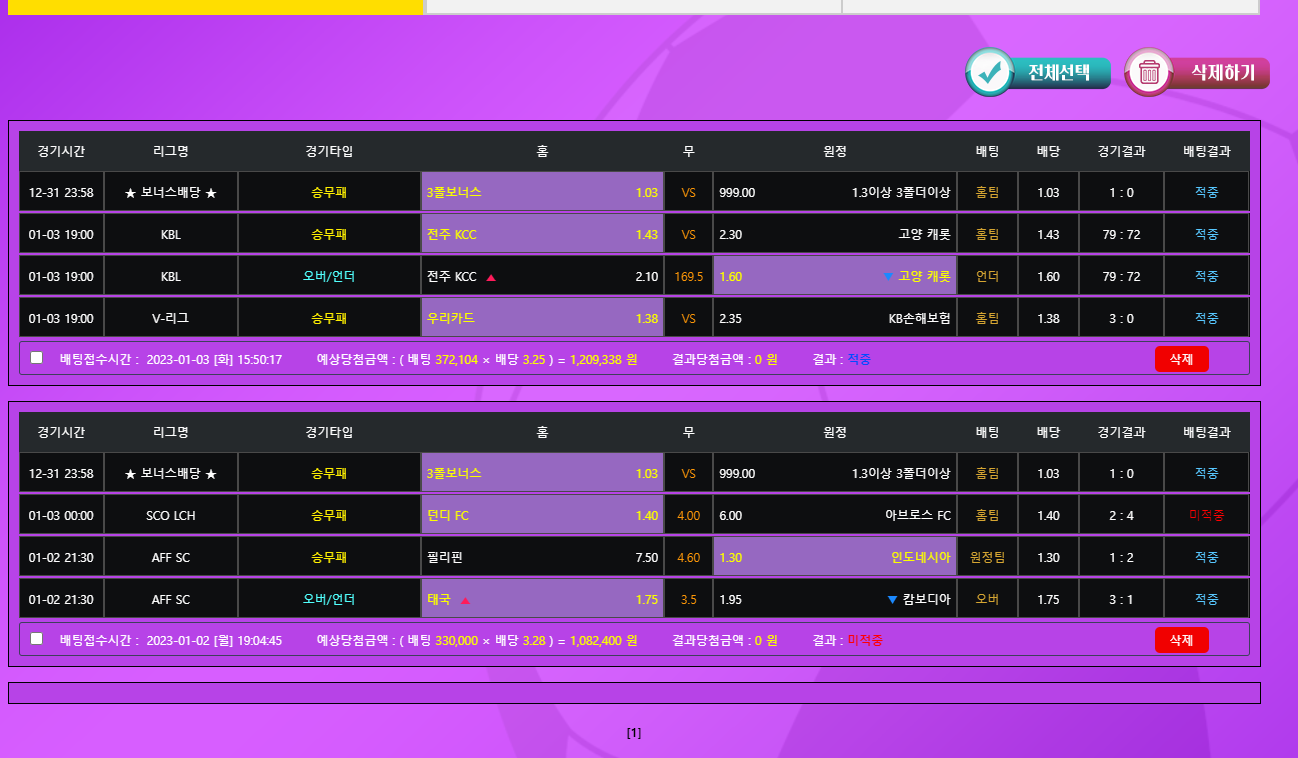Click red up arrow beside 전주 KCC
The height and width of the screenshot is (758, 1298).
tap(491, 277)
